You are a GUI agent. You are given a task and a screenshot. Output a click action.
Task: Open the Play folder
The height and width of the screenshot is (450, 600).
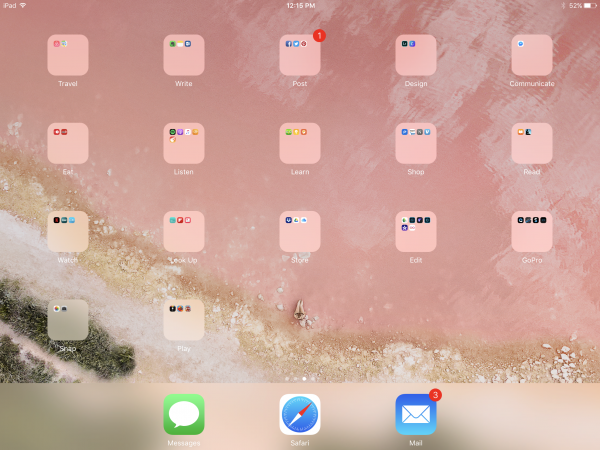[x=184, y=320]
